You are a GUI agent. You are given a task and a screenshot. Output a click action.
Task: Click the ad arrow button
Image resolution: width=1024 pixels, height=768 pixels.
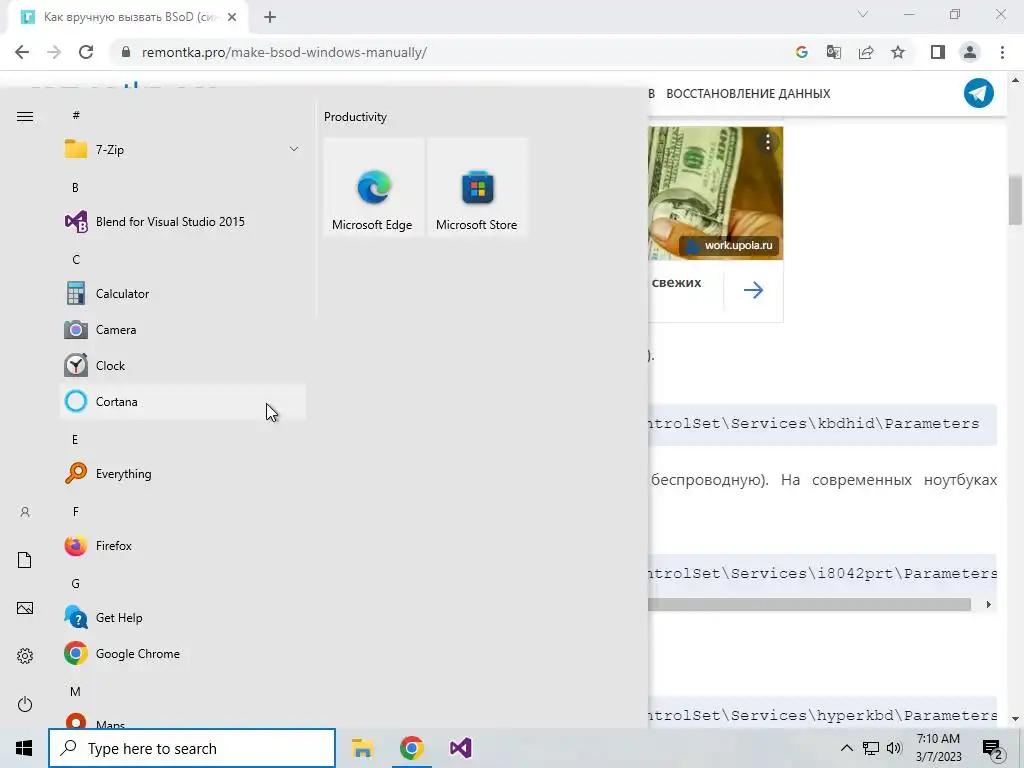click(753, 290)
